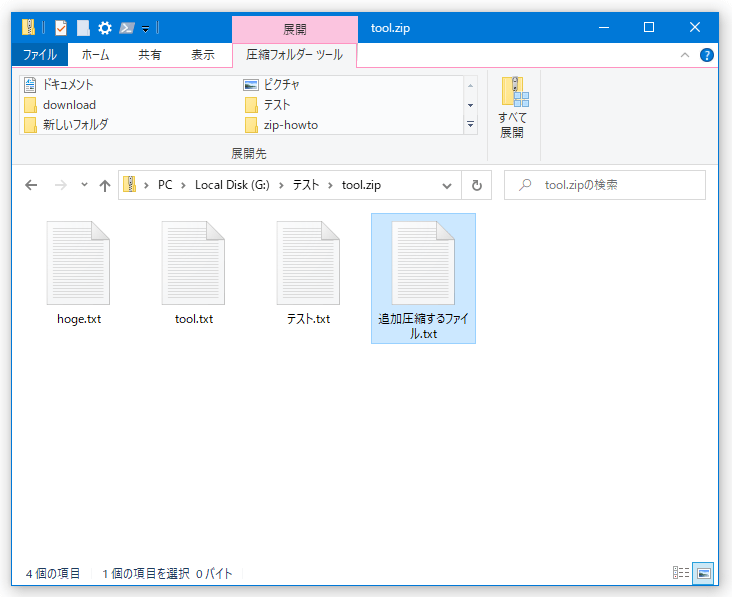732x597 pixels.
Task: Click the PowerShell quick access icon
Action: tap(127, 28)
